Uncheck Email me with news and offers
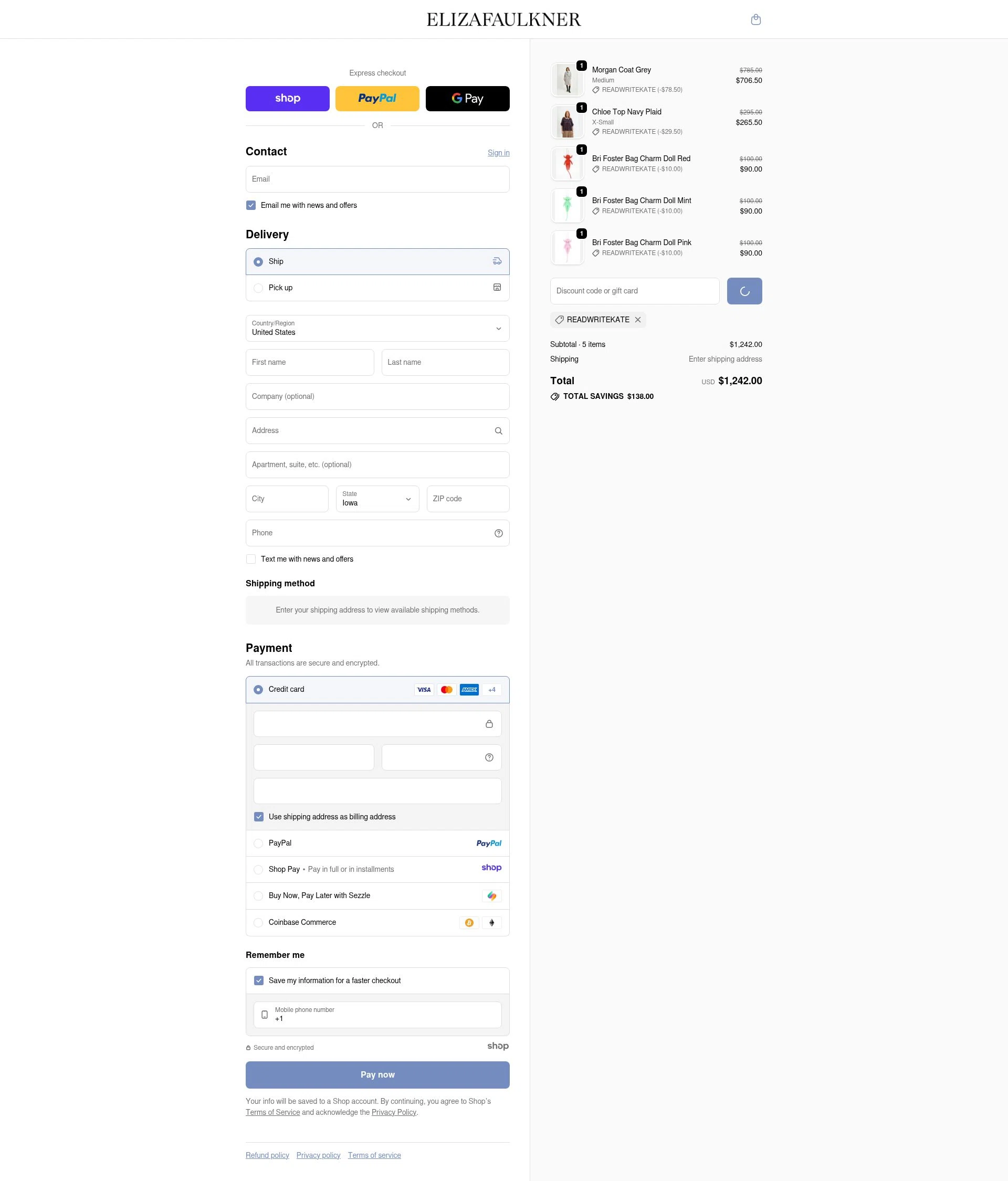1008x1181 pixels. pos(251,205)
